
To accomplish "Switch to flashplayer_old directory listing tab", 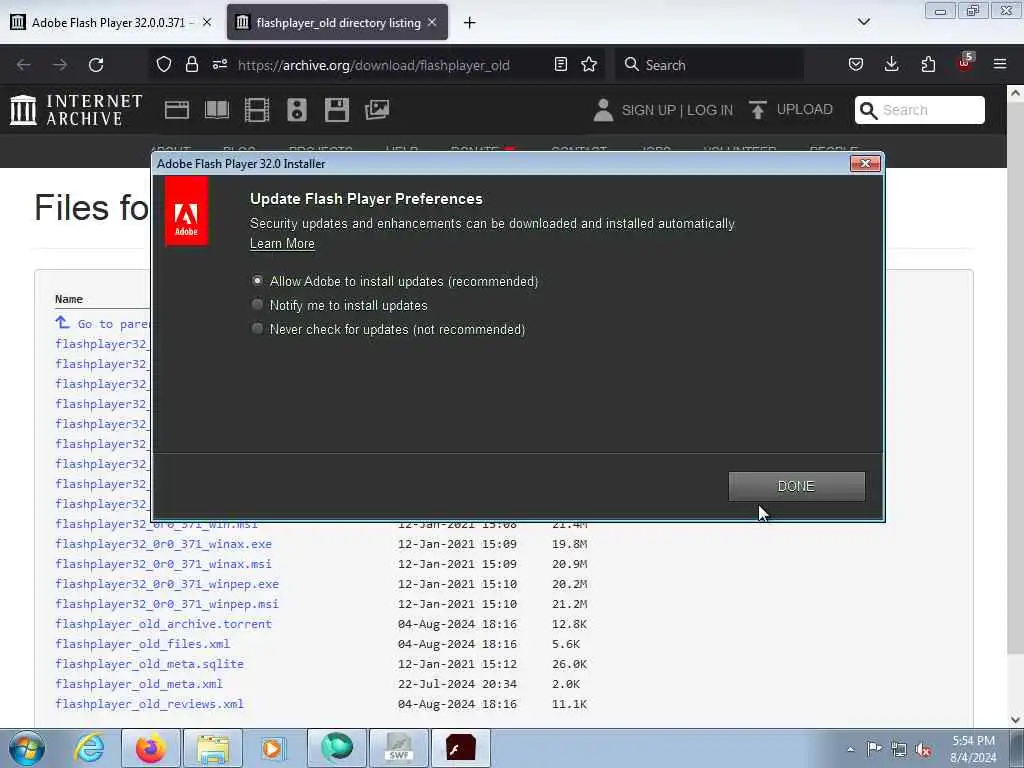I will click(x=338, y=22).
